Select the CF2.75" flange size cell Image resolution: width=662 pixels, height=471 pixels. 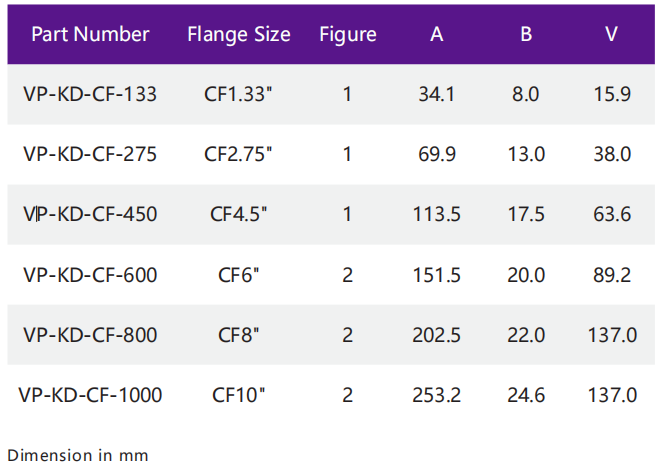pos(239,154)
